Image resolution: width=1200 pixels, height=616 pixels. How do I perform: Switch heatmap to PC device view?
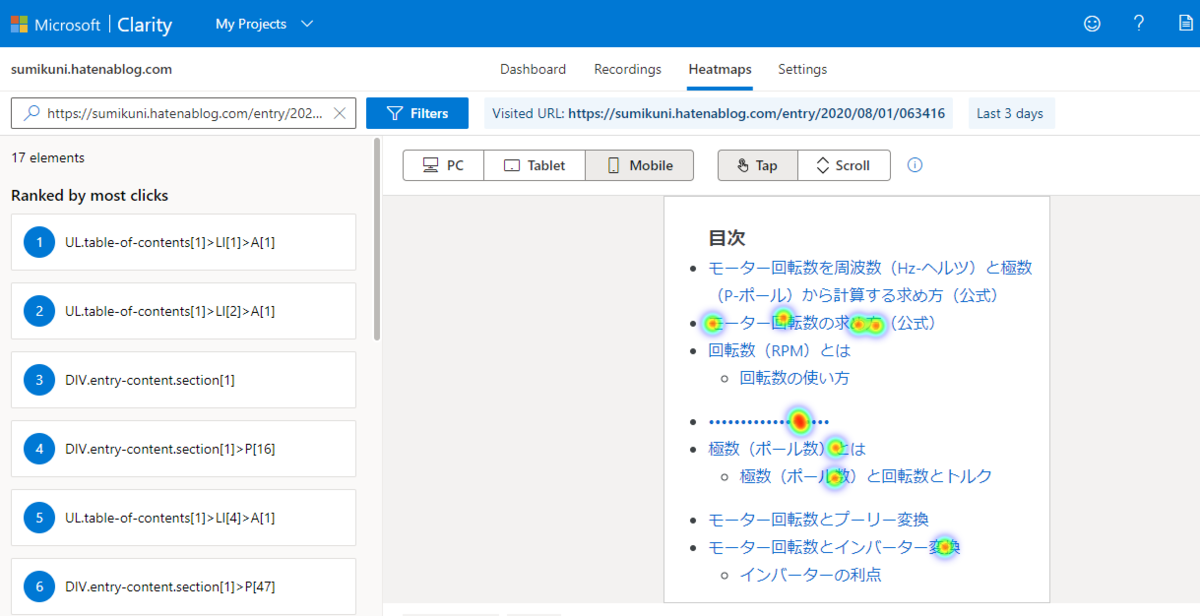[x=443, y=165]
